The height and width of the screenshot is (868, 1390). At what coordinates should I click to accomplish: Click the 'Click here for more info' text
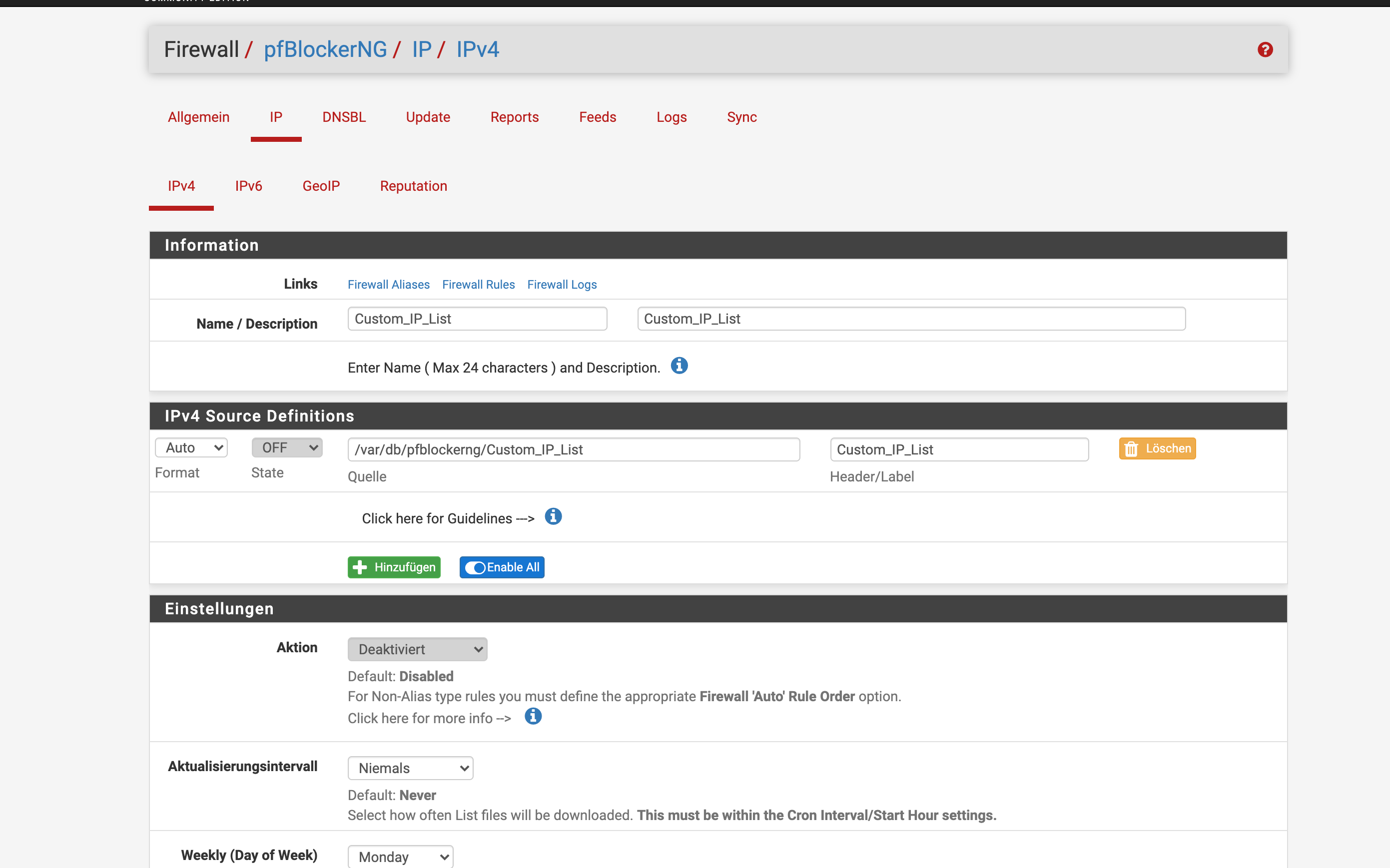(430, 718)
